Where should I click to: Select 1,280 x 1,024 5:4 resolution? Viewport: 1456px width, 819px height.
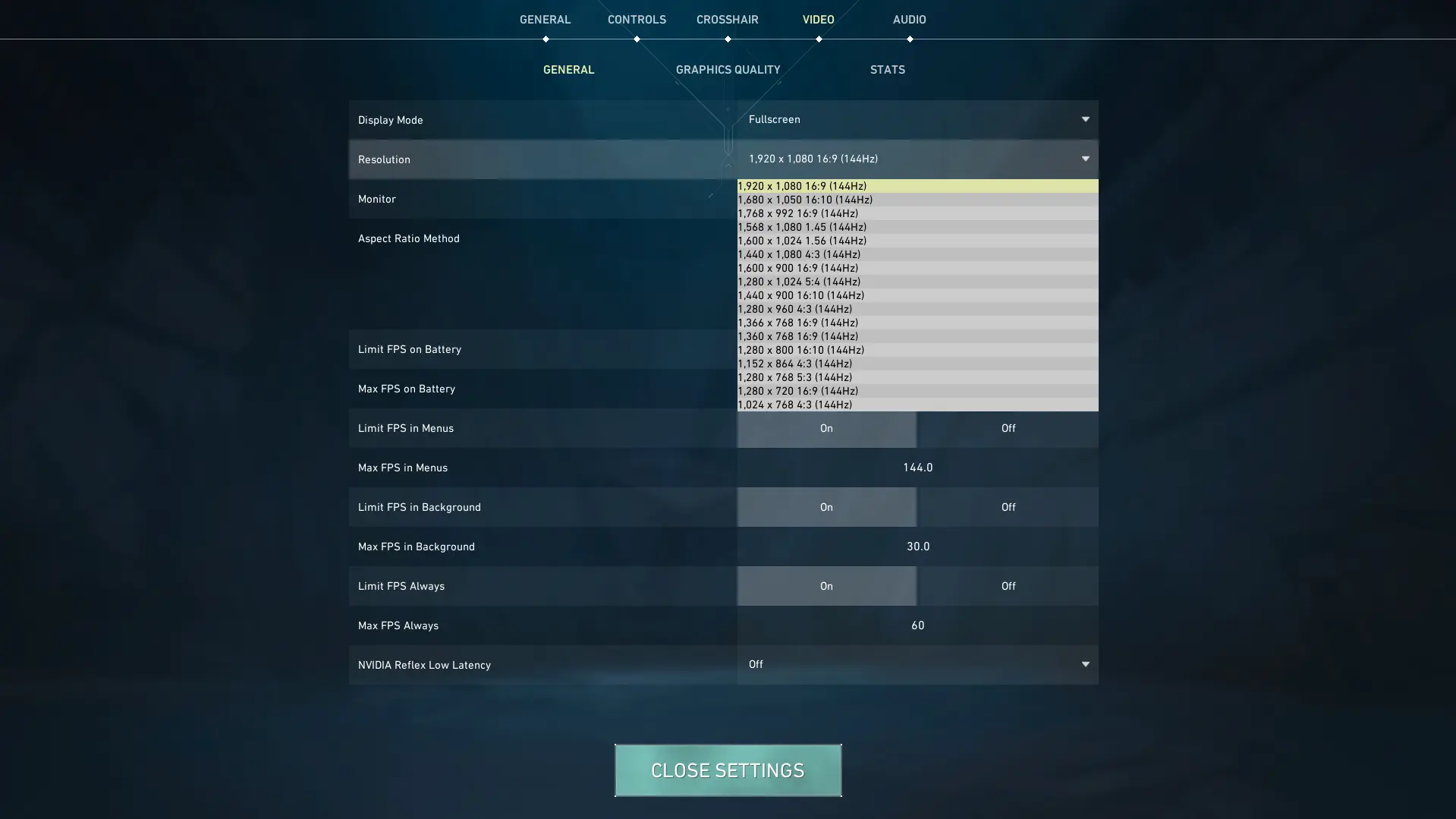(x=917, y=282)
